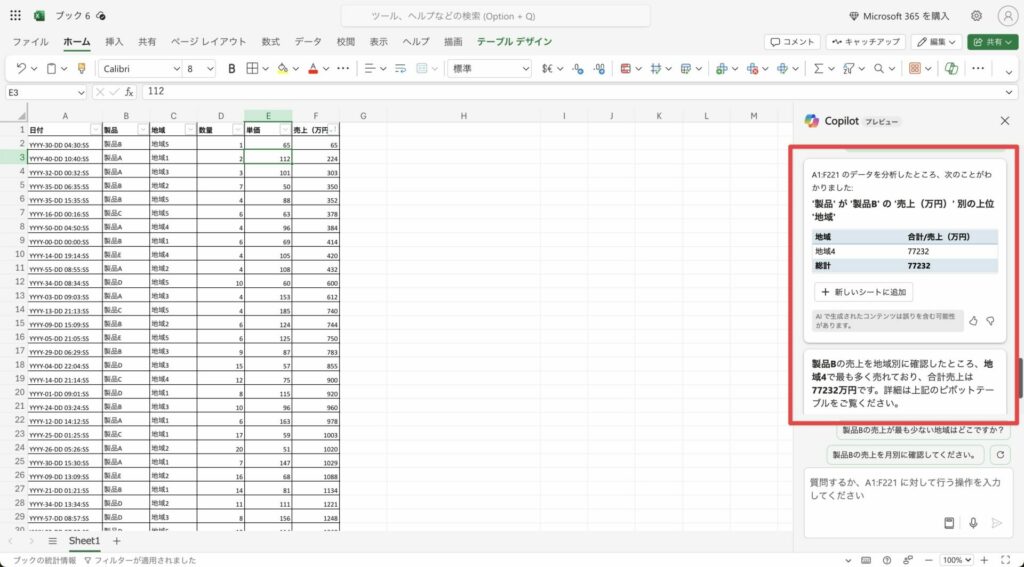Viewport: 1024px width, 567px height.
Task: Open Copilot prompt guide icon
Action: tap(949, 523)
